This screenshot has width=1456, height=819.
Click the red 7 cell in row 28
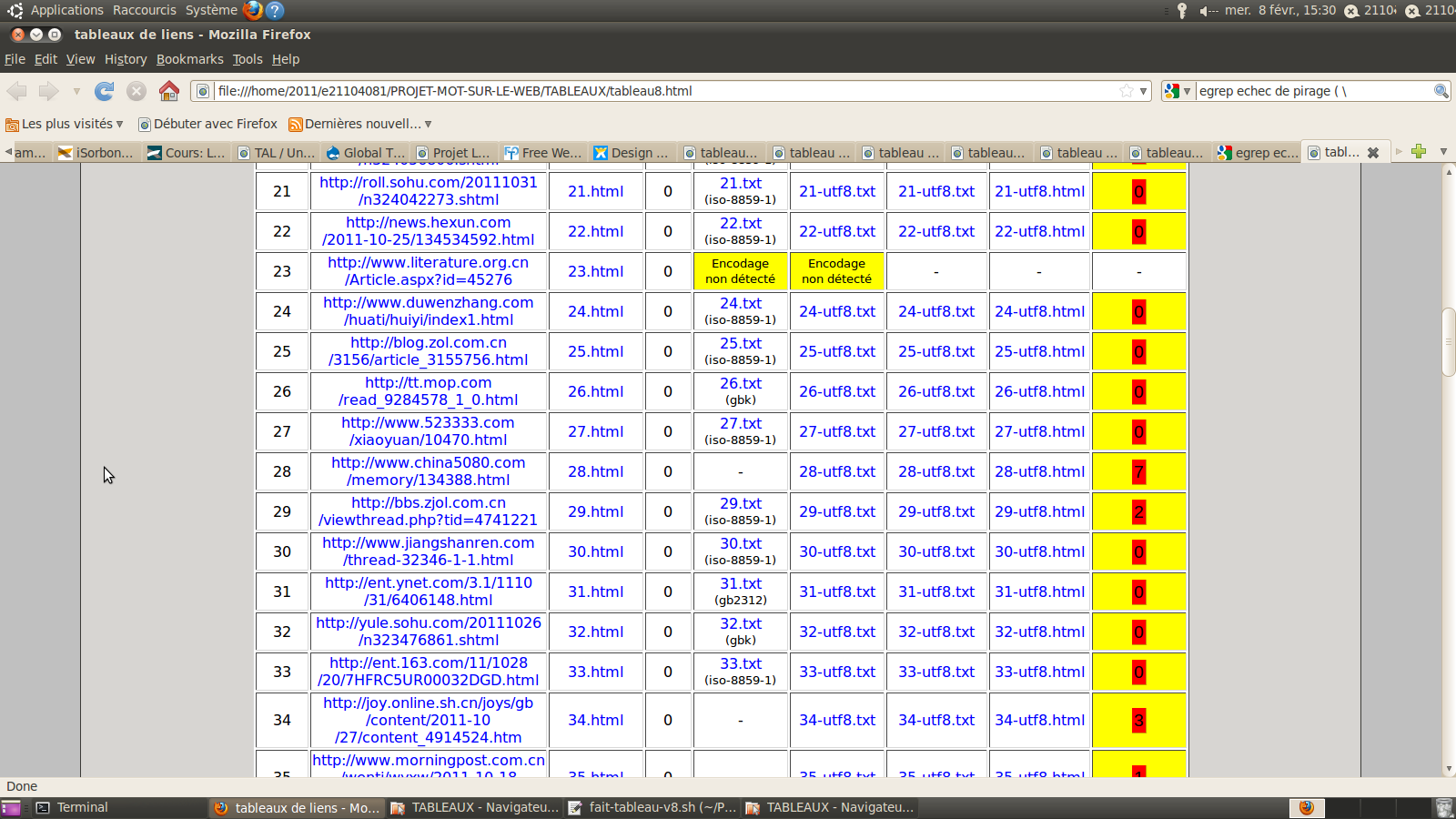pyautogui.click(x=1138, y=471)
